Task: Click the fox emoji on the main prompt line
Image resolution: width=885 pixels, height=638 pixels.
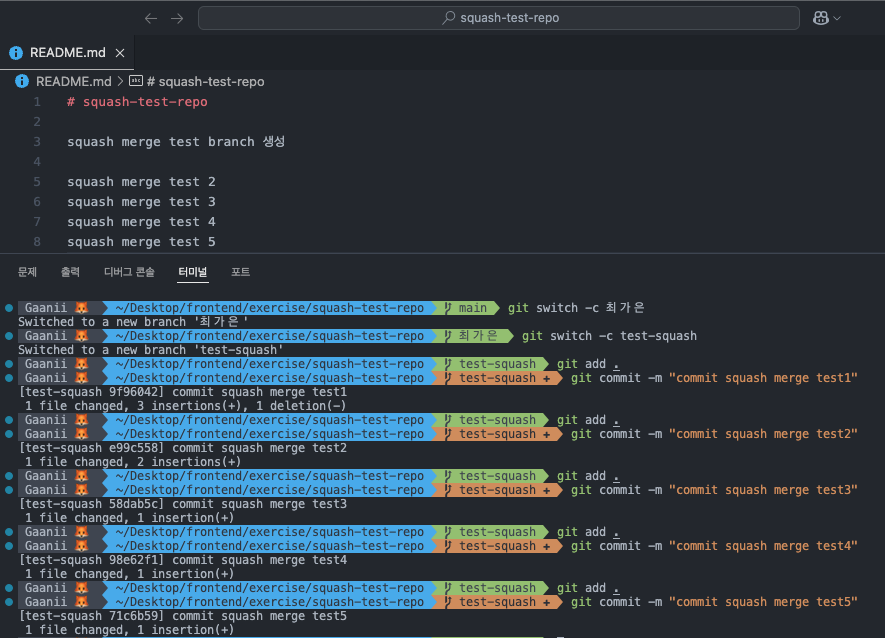Action: point(82,308)
